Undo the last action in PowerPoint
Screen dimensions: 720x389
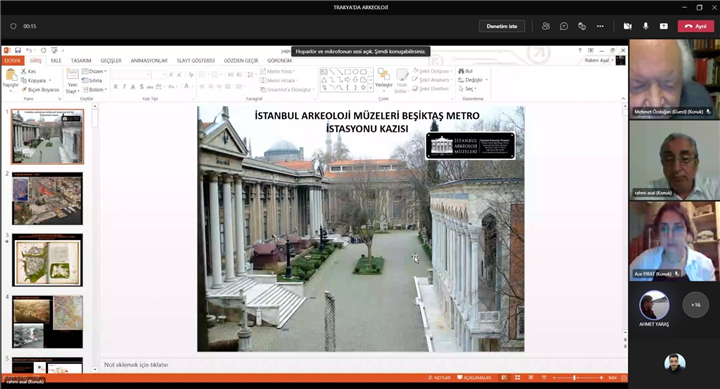tap(29, 50)
